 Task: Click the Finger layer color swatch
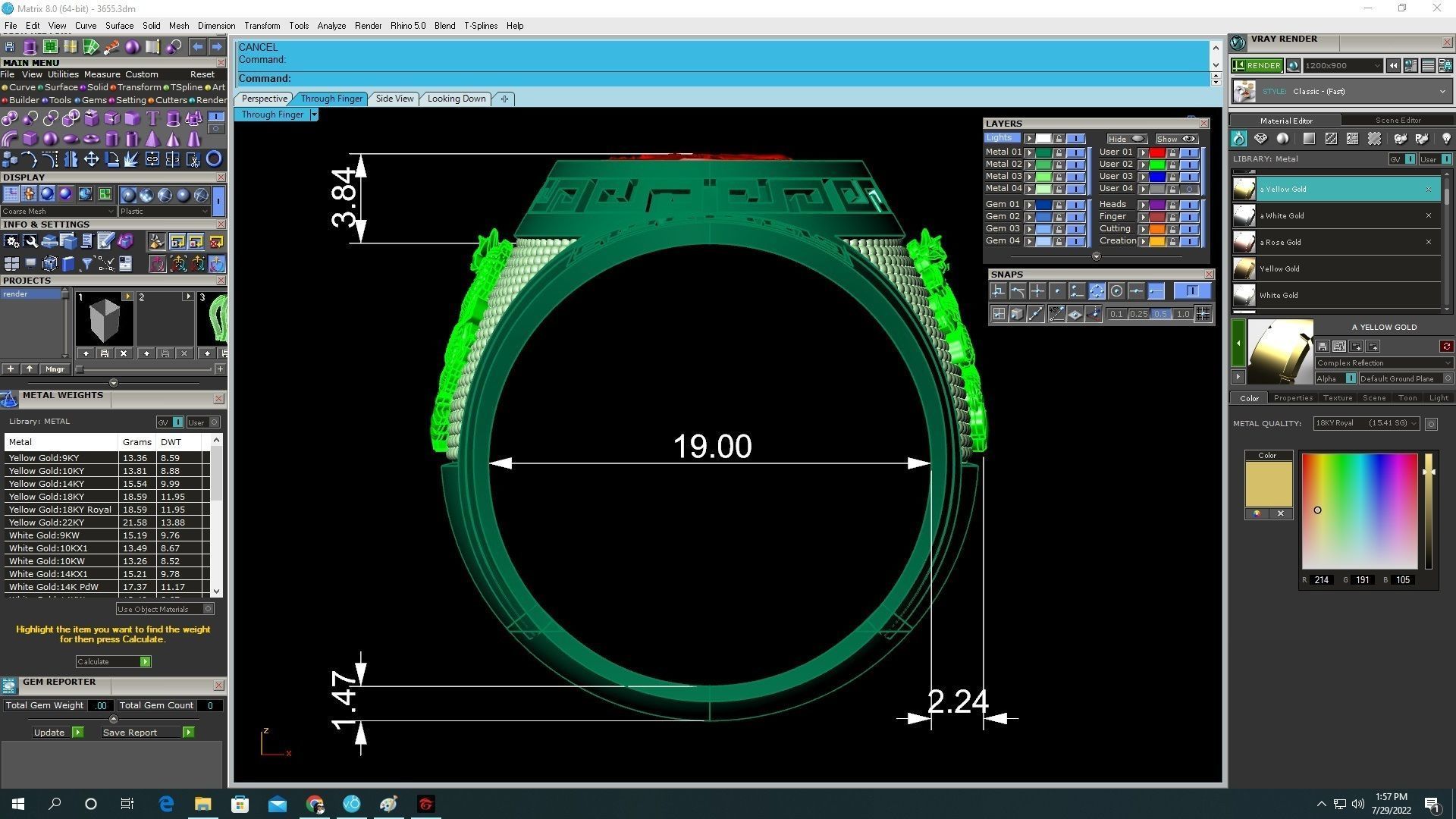1156,217
